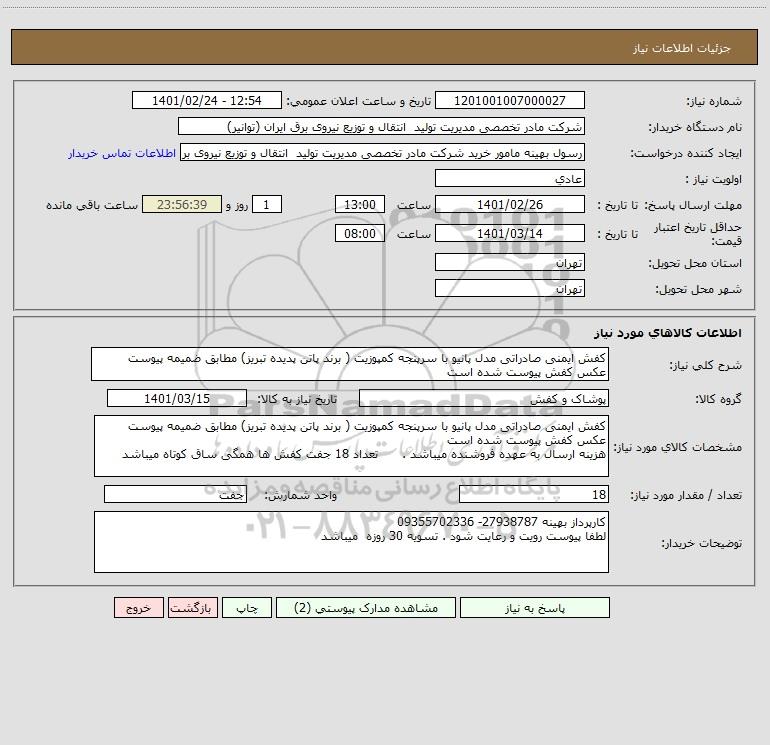Click the شهر محل تحویل label
Image resolution: width=770 pixels, height=745 pixels.
click(699, 289)
